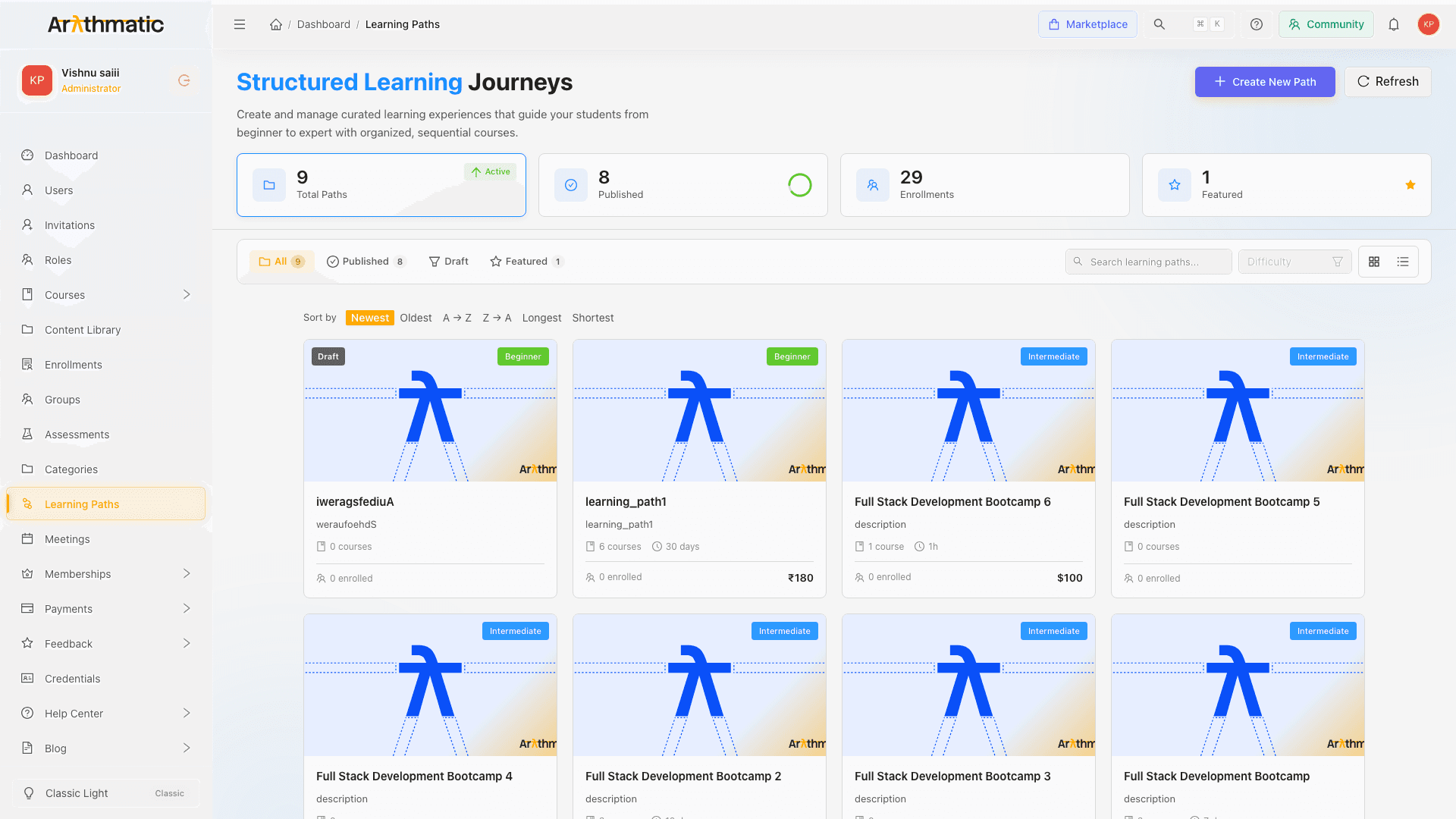This screenshot has height=819, width=1456.
Task: Click the ₹180 price on learning_path1
Action: click(x=800, y=578)
